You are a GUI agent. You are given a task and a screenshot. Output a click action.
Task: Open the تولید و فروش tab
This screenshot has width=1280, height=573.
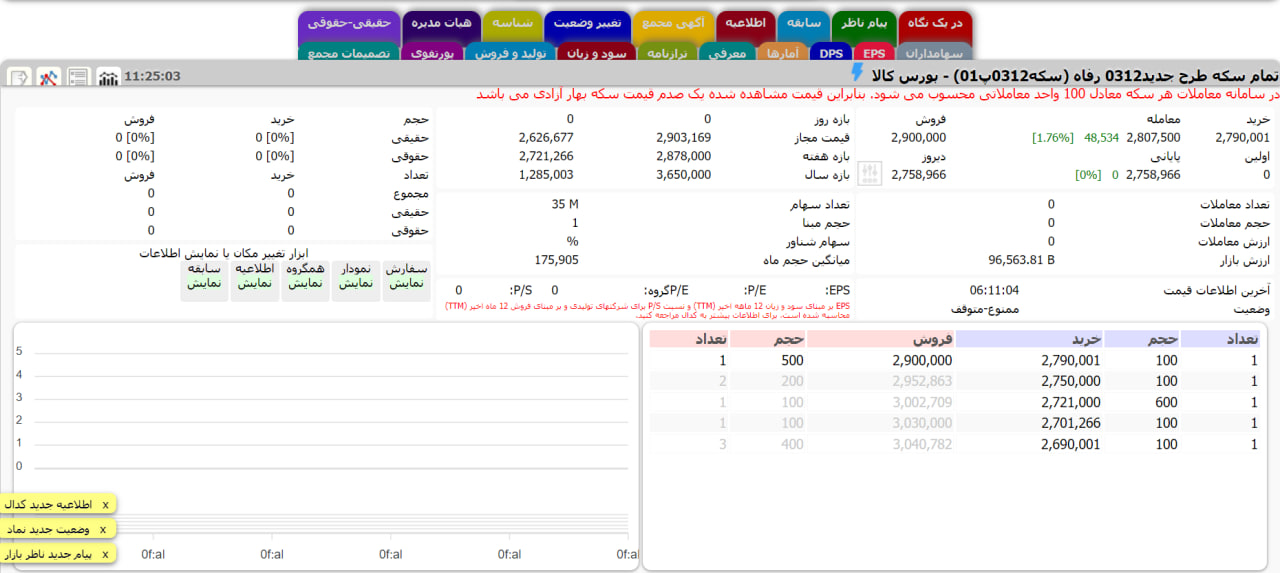click(x=510, y=53)
